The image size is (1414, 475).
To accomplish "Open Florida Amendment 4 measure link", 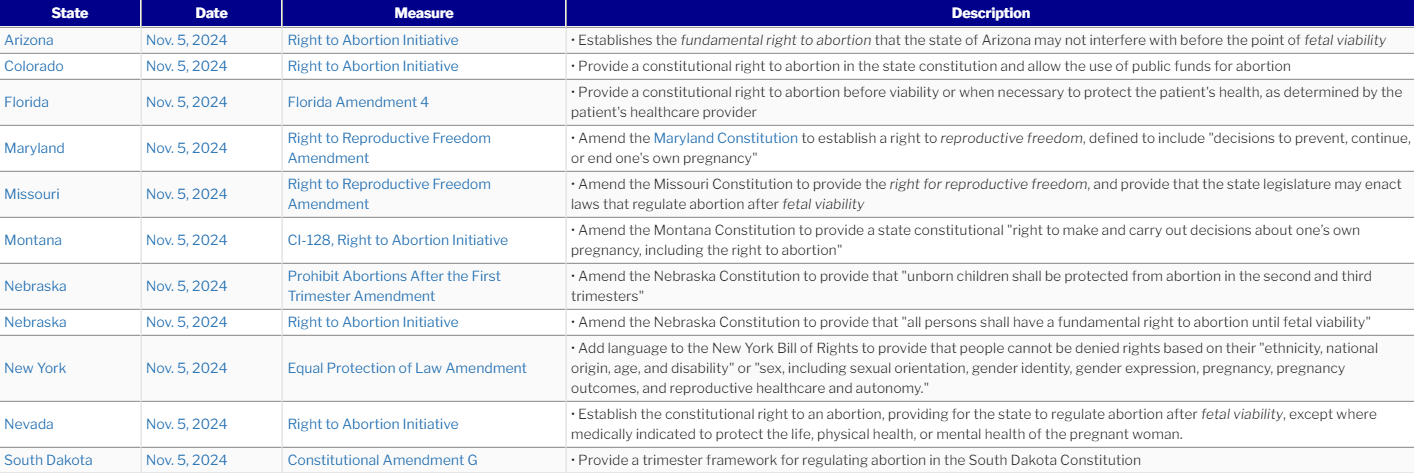I will point(358,102).
